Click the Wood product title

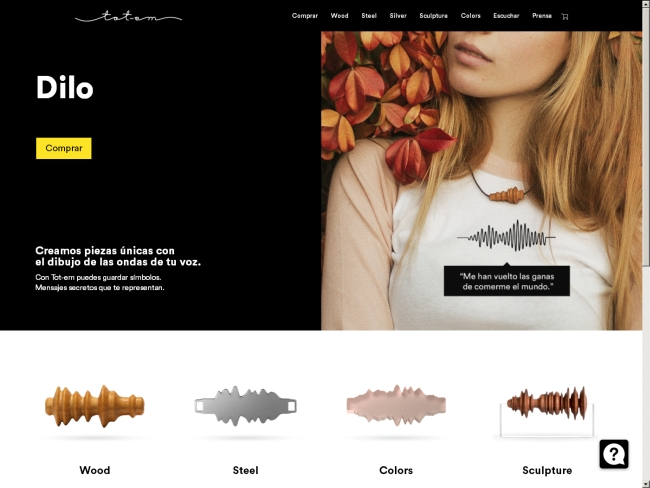(95, 470)
